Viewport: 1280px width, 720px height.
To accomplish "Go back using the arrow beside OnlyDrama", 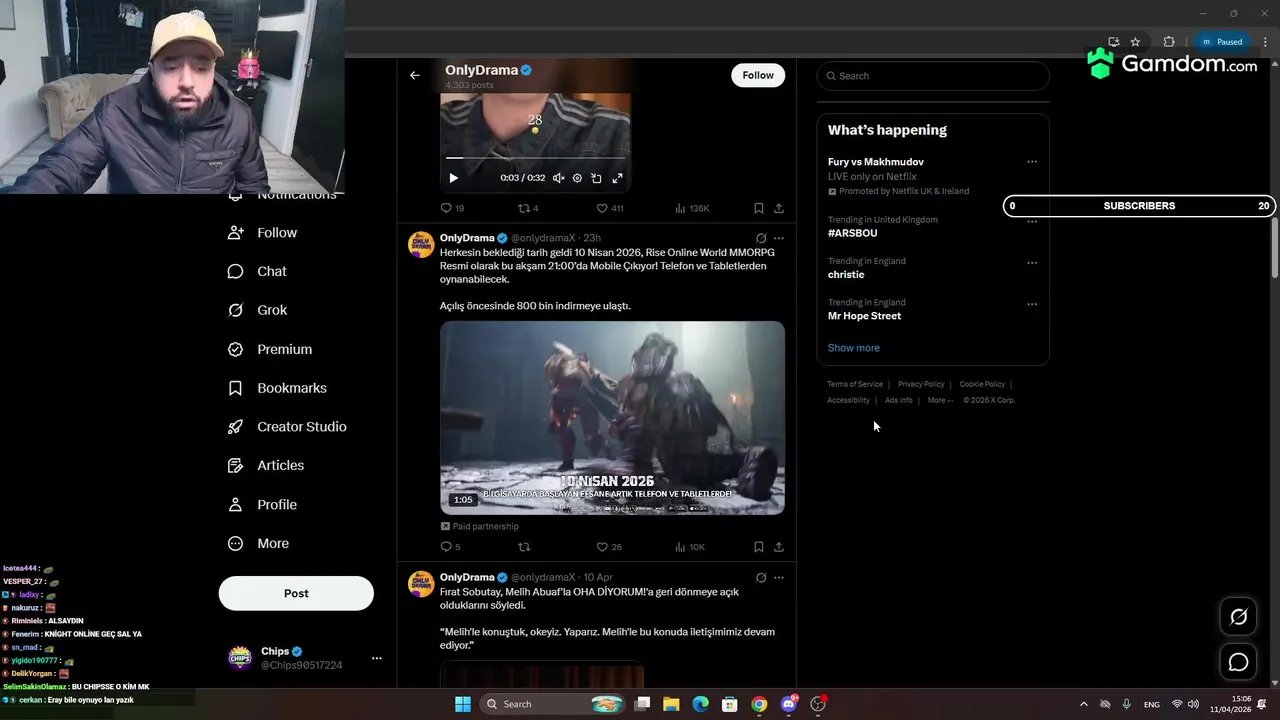I will (415, 75).
